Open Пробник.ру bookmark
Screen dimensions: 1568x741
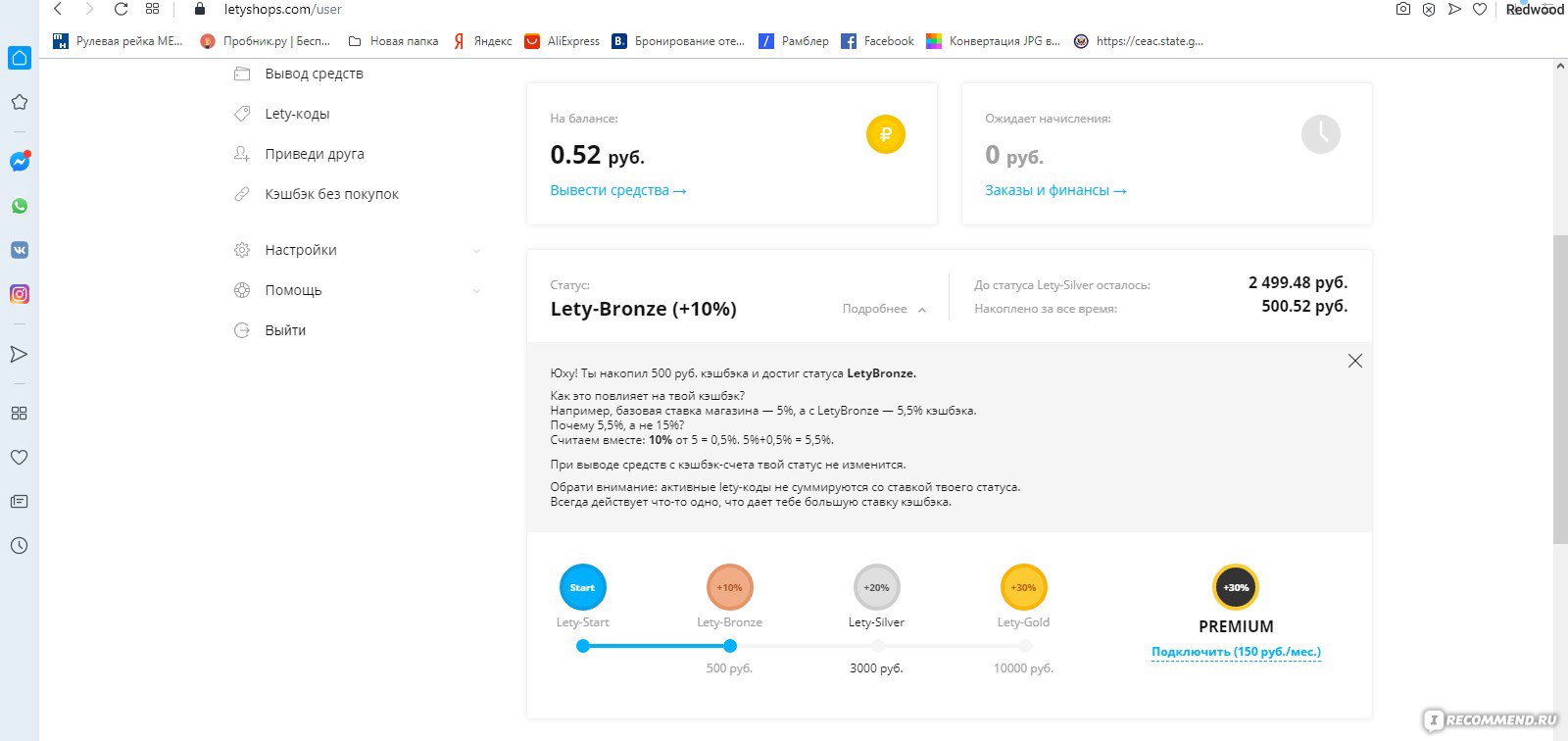tap(265, 41)
